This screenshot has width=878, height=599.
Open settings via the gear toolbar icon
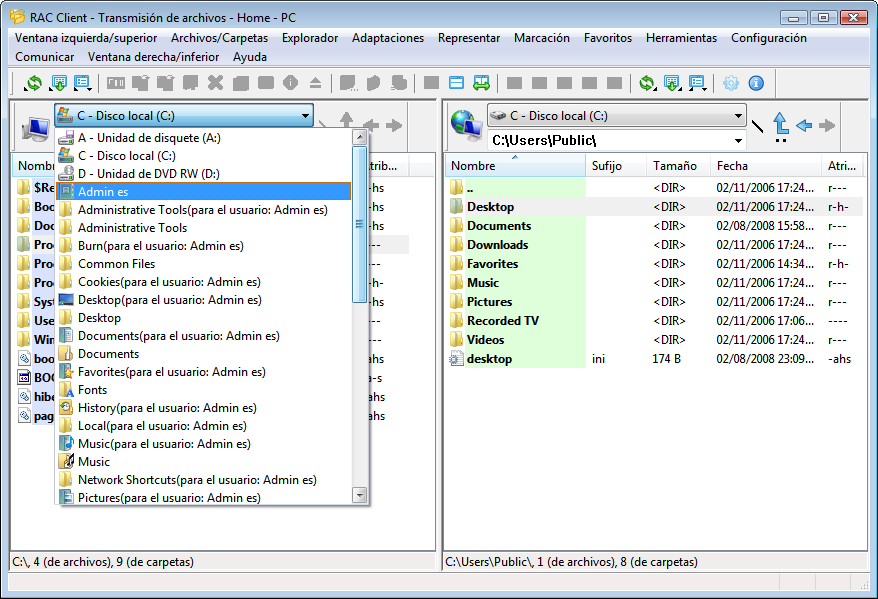point(731,83)
